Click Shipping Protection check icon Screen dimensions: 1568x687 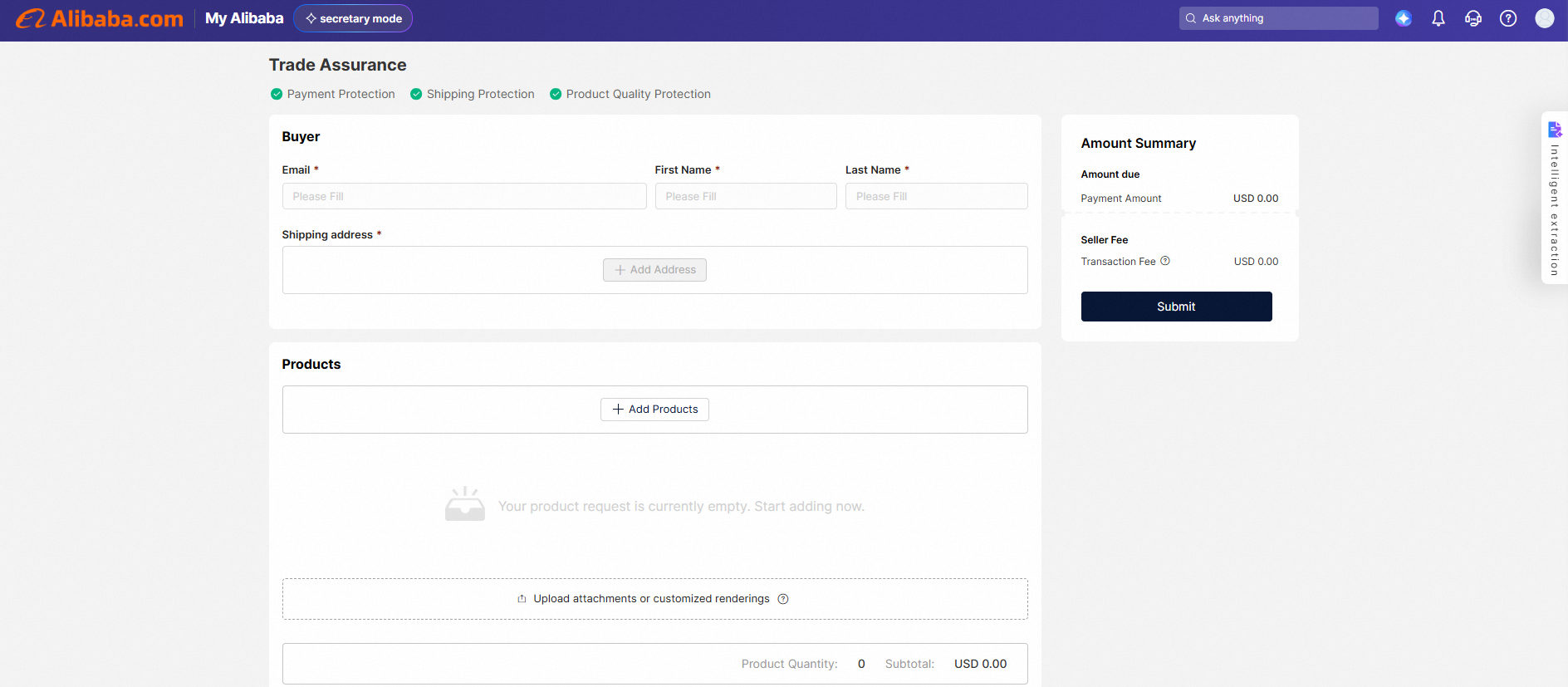[x=416, y=94]
